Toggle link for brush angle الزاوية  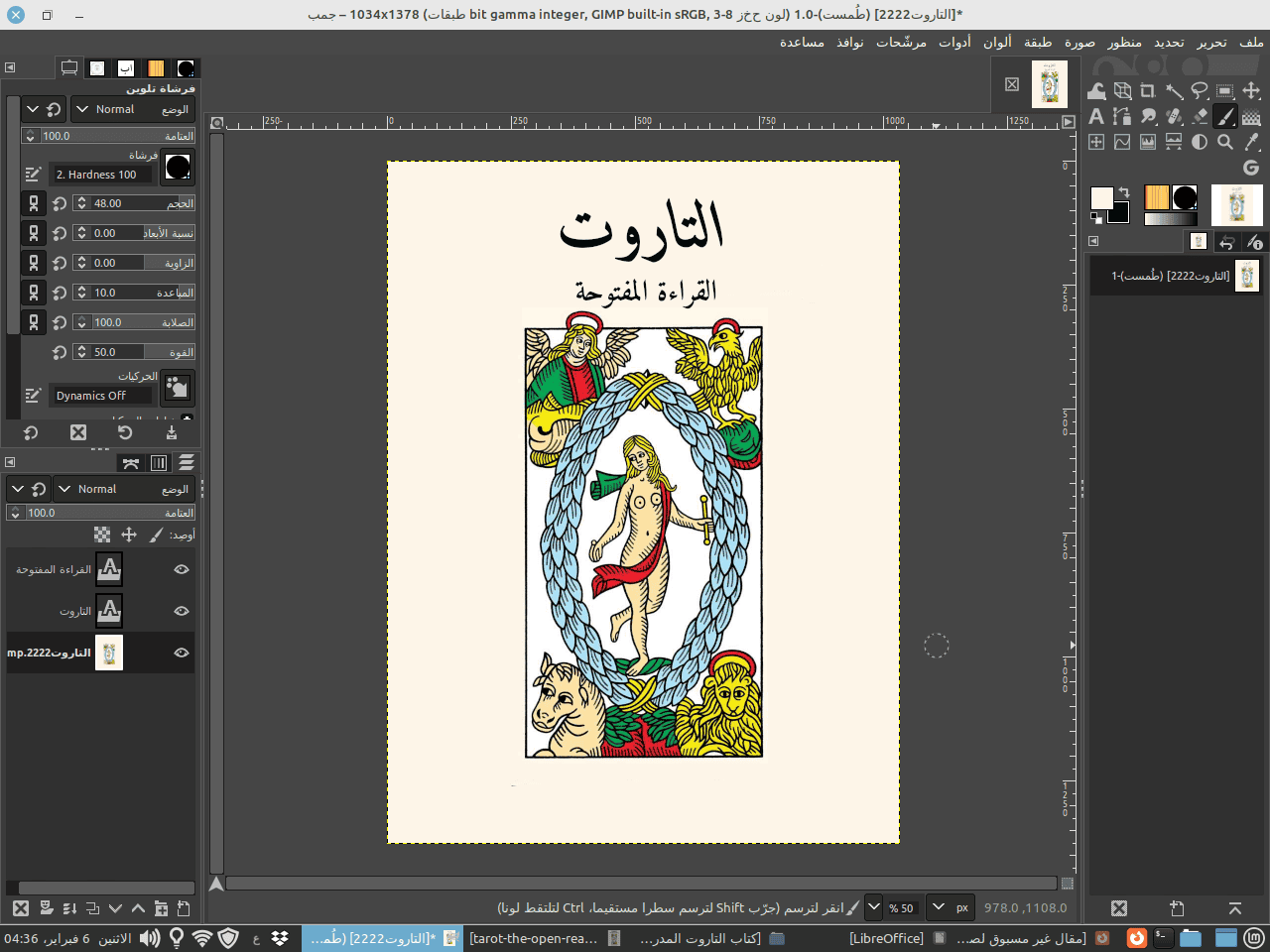(x=34, y=263)
